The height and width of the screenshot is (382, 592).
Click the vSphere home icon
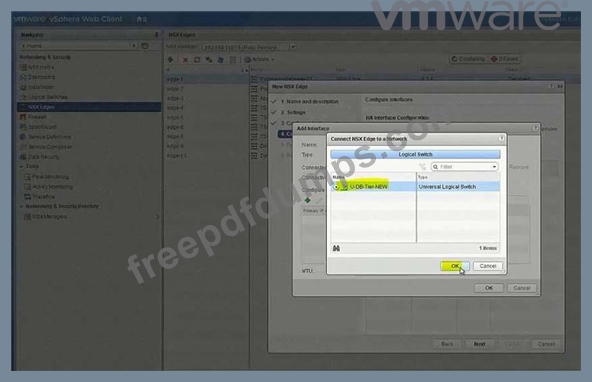point(139,19)
